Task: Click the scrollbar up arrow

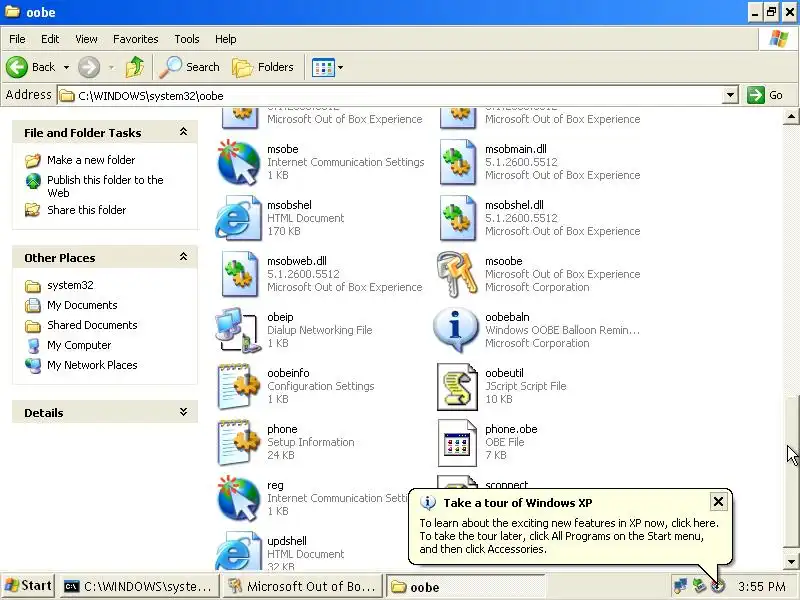Action: click(x=790, y=117)
